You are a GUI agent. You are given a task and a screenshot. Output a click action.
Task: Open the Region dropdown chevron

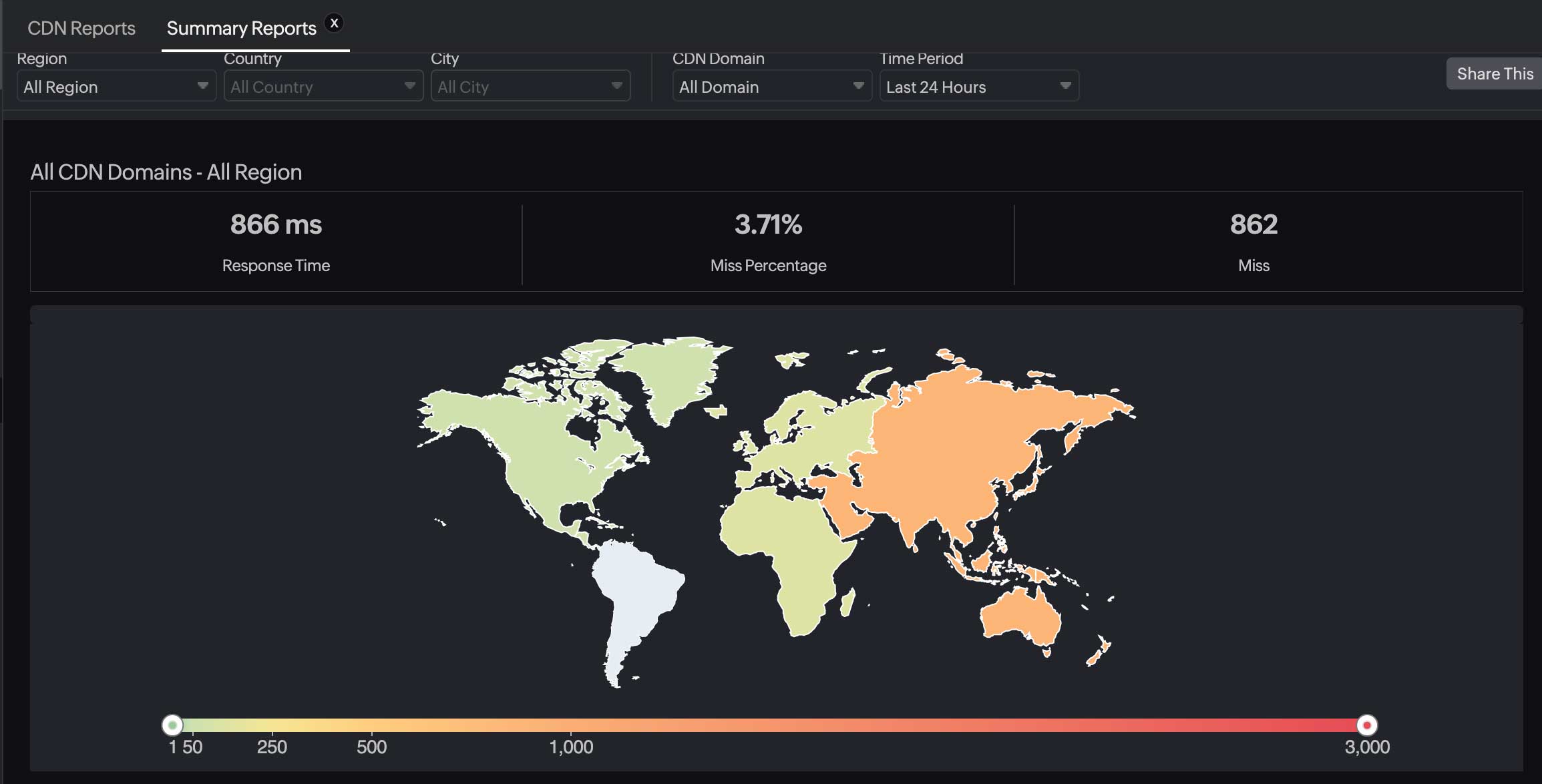202,86
